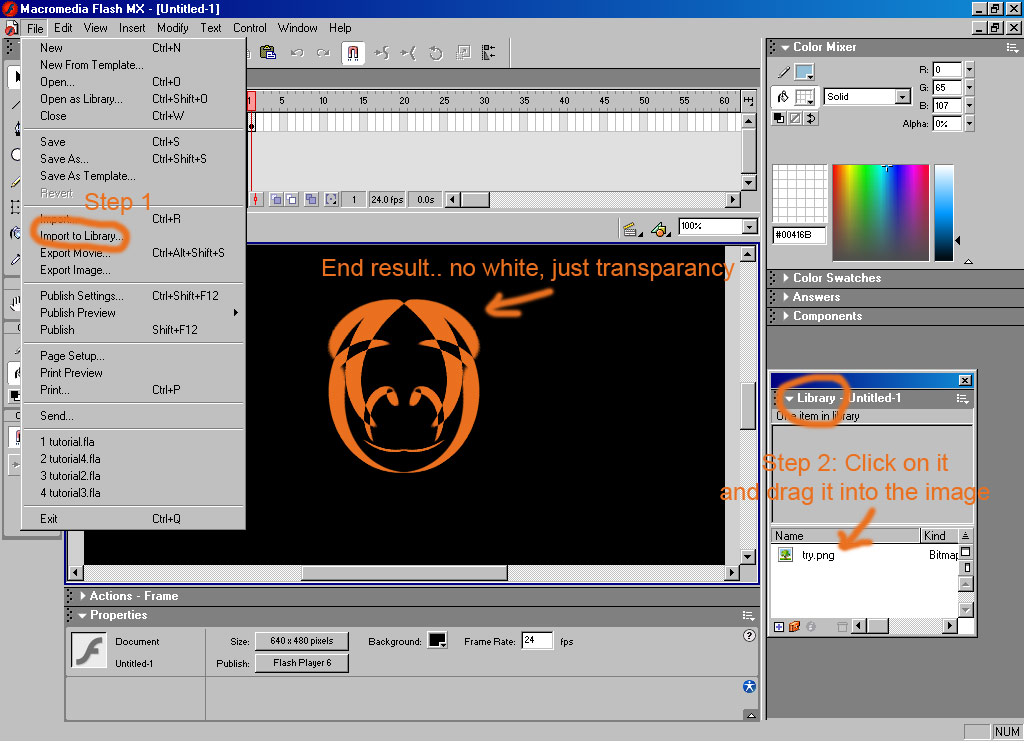
Task: Open the Edit Symbols icon above stage
Action: [x=659, y=229]
